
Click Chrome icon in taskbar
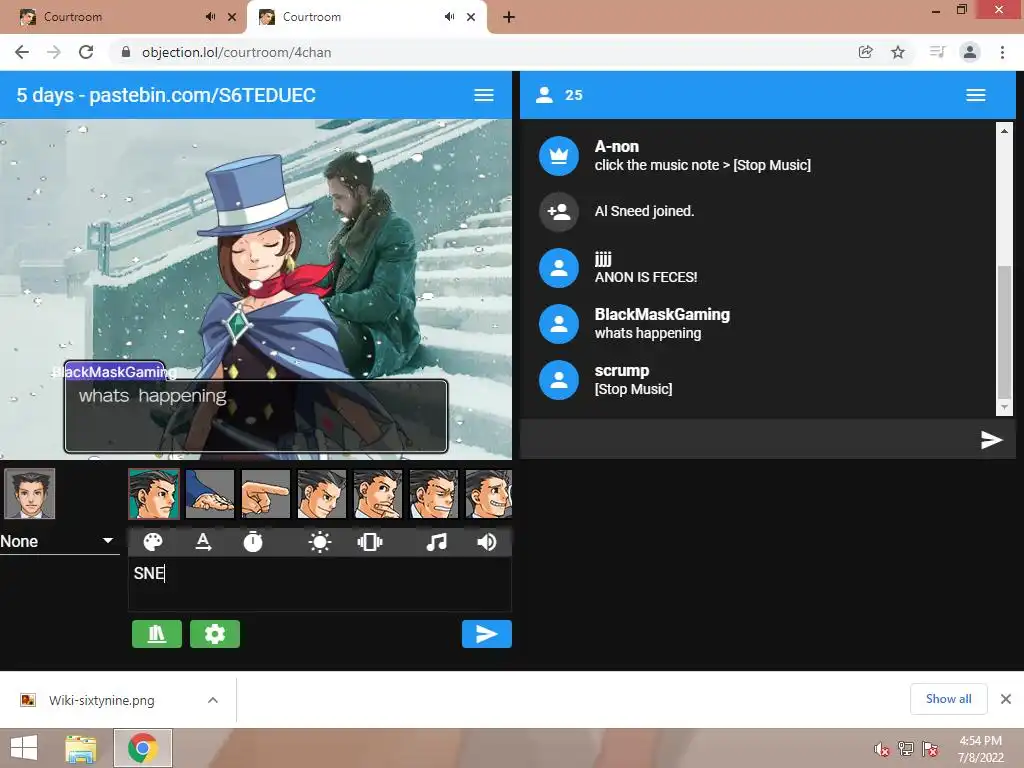143,748
